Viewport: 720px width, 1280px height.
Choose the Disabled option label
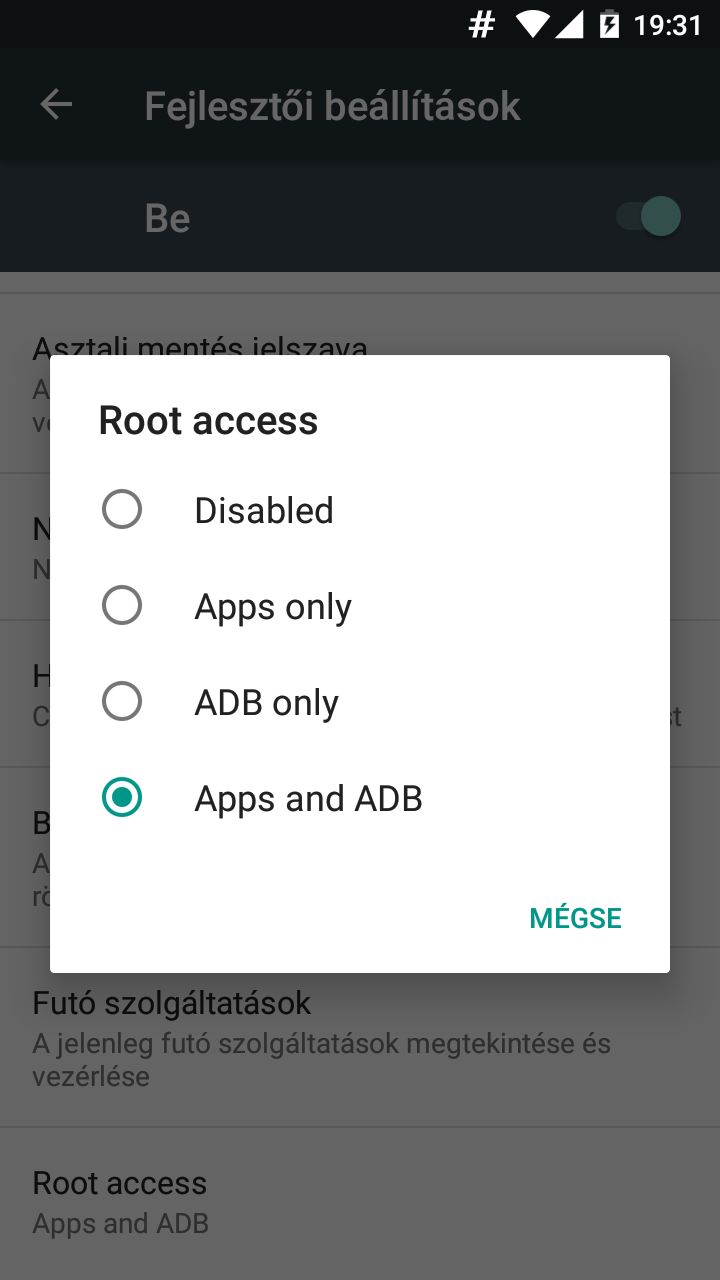[264, 510]
